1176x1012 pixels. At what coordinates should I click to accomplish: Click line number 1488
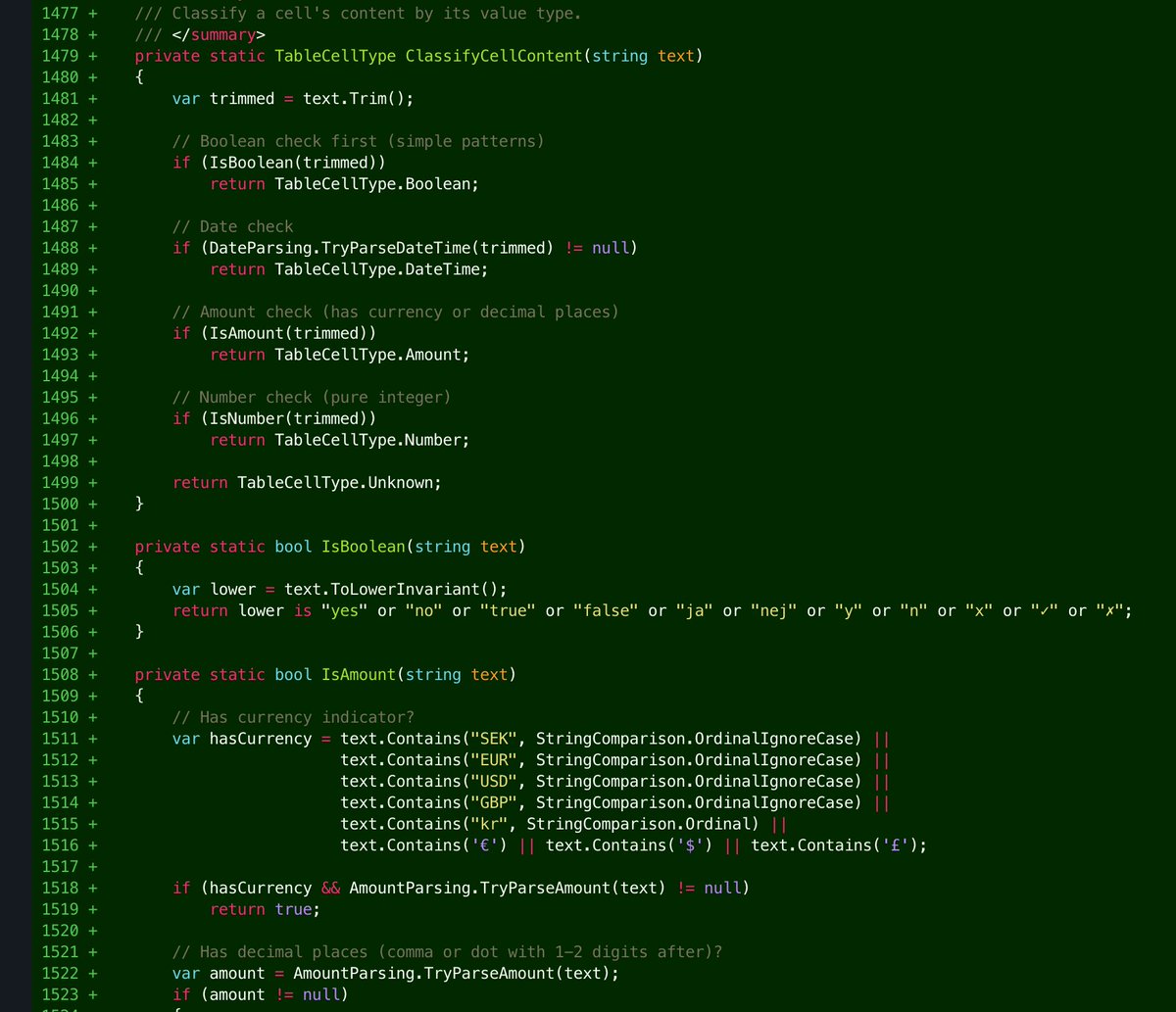pyautogui.click(x=60, y=248)
